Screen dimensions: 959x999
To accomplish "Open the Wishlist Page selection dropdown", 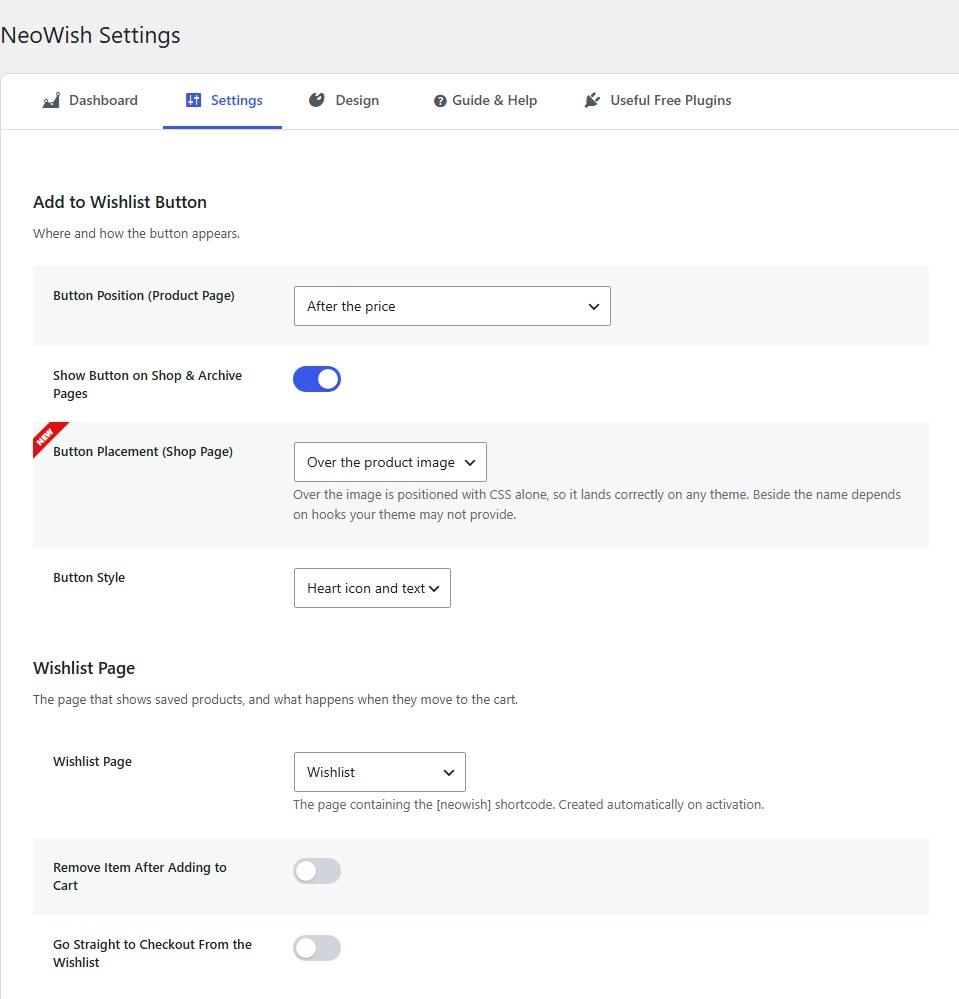I will pos(380,772).
